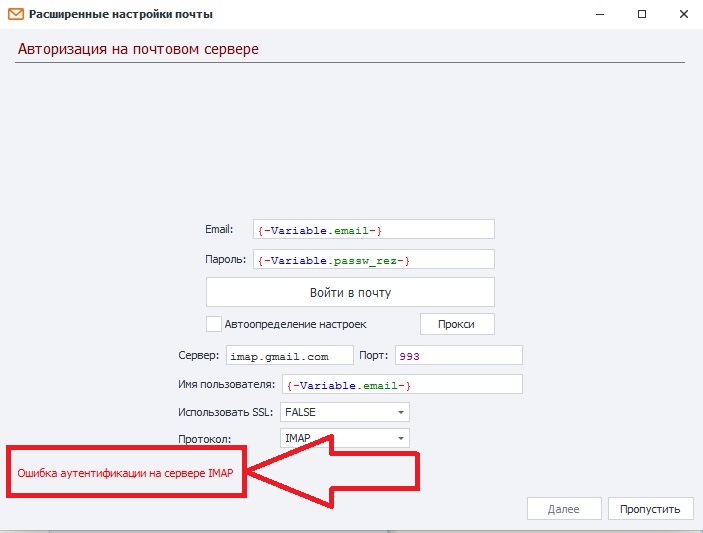Open the Прокси settings button
This screenshot has height=533, width=703.
coord(457,324)
